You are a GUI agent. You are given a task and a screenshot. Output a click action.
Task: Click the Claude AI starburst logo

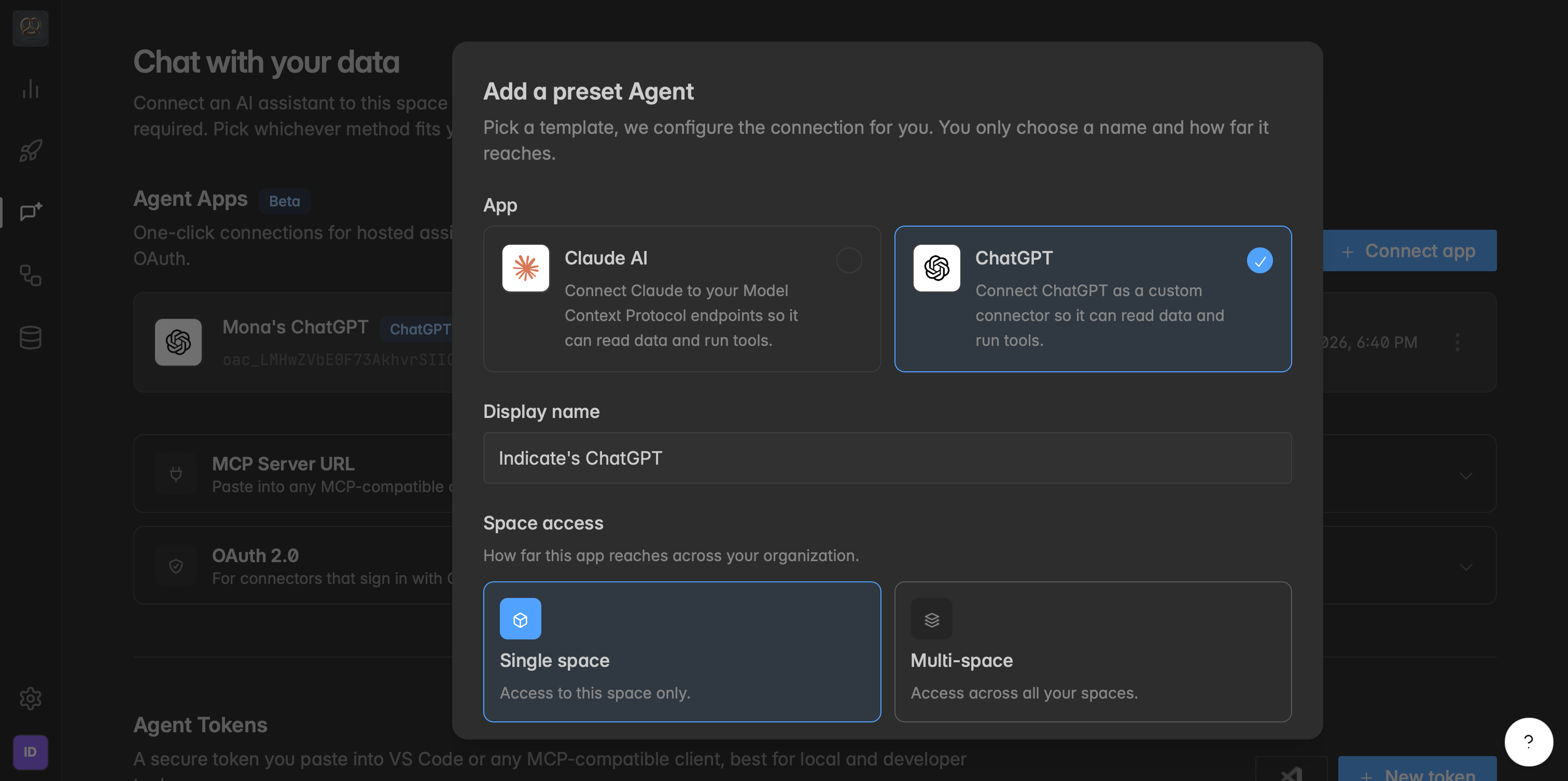coord(525,268)
